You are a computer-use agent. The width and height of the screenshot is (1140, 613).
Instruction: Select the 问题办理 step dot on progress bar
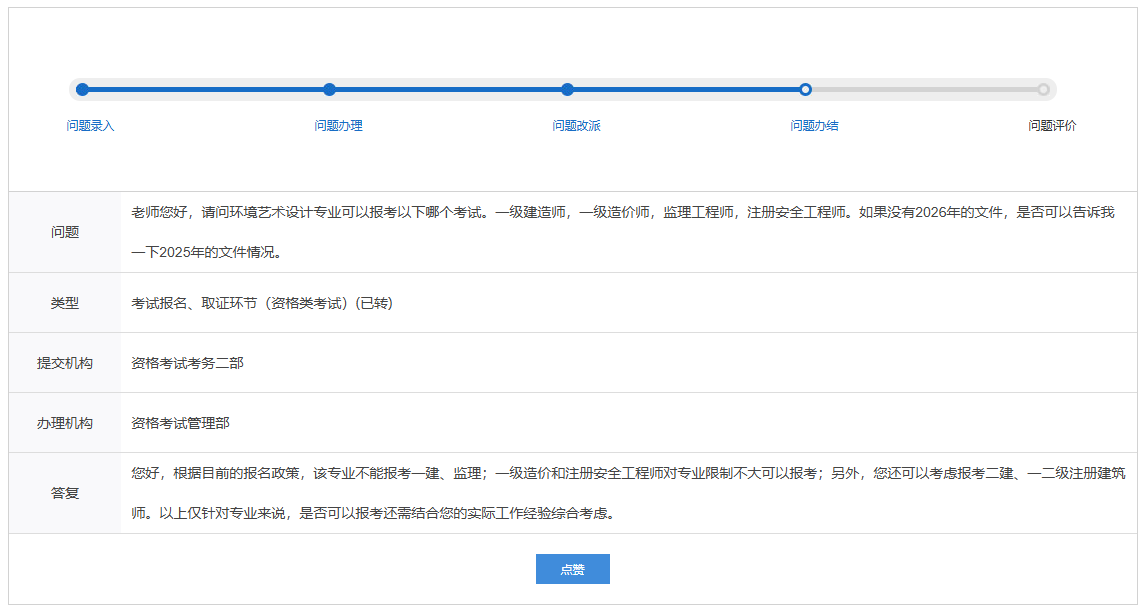(330, 90)
